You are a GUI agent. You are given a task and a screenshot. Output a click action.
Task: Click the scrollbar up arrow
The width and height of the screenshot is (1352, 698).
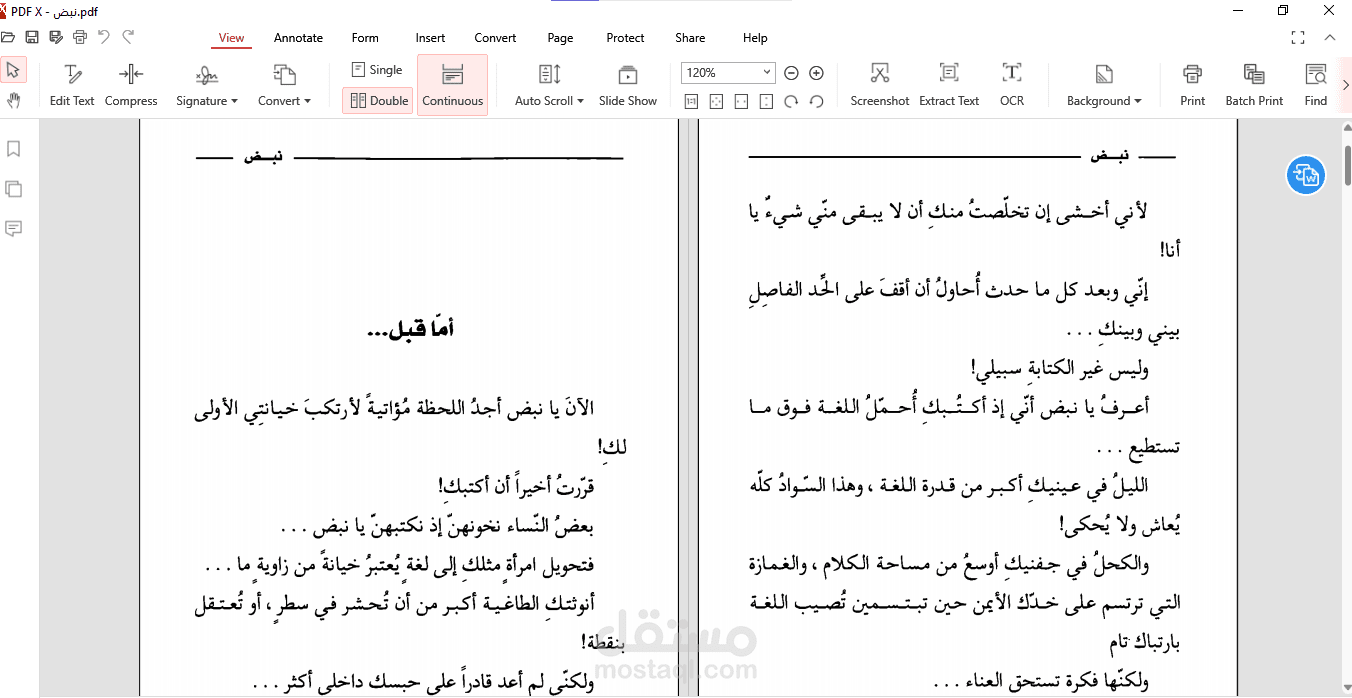(x=1347, y=127)
